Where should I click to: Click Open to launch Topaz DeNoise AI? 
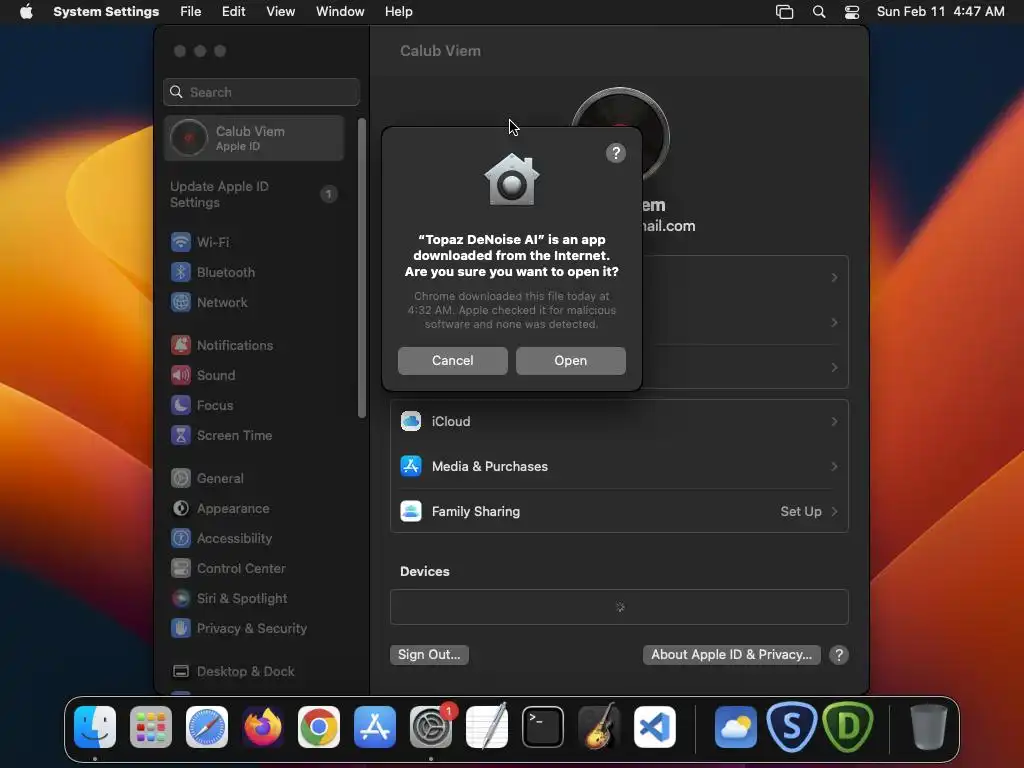tap(571, 361)
